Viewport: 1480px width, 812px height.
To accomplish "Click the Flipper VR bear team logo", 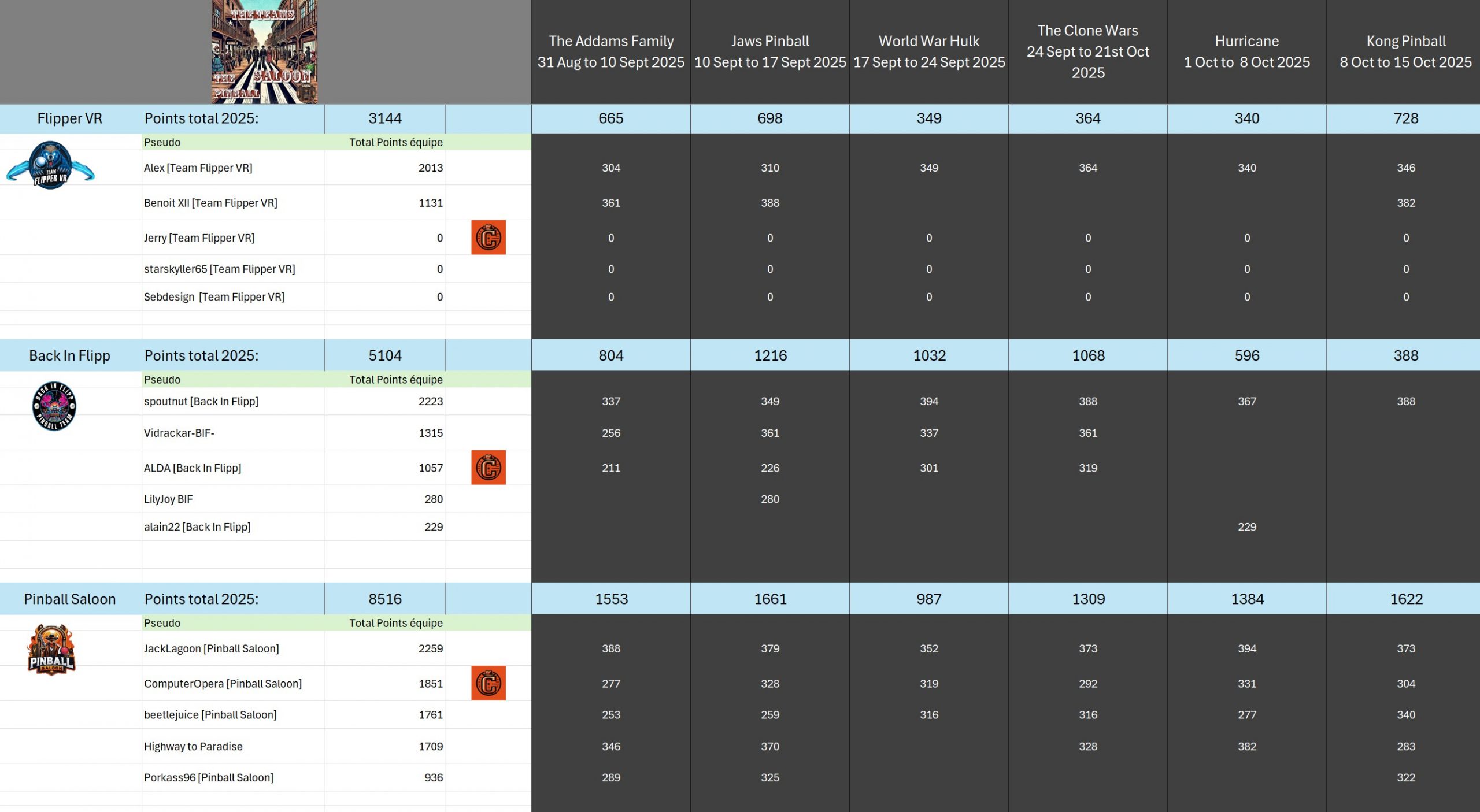I will click(x=51, y=166).
